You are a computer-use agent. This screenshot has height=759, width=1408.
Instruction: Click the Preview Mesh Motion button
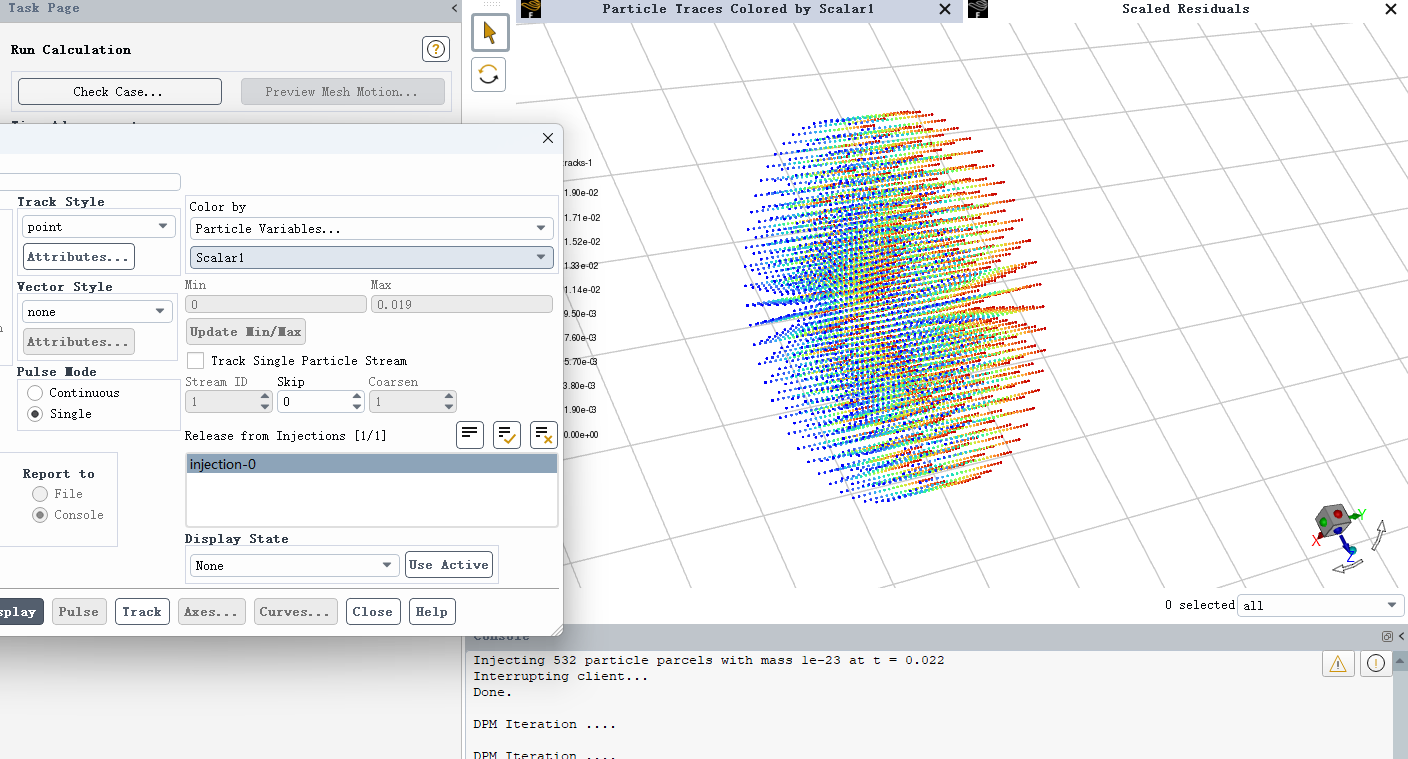[343, 92]
